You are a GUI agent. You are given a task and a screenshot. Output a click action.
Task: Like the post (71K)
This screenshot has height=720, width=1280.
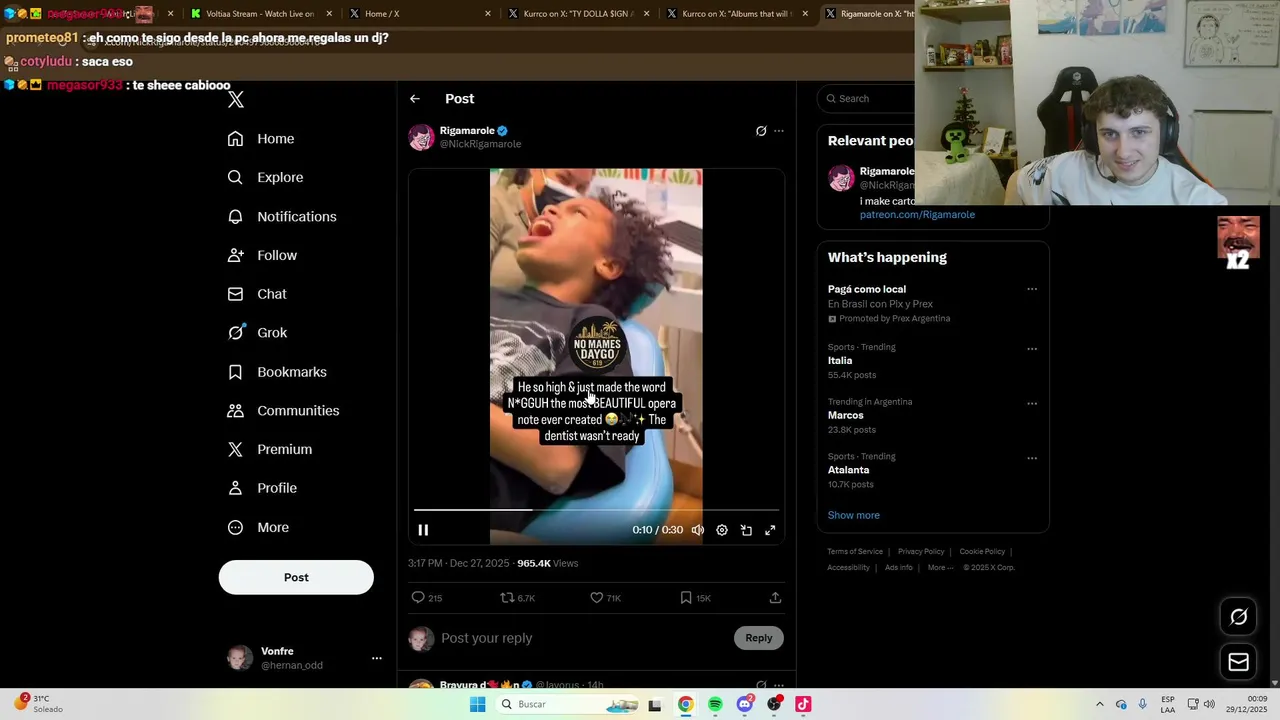606,598
